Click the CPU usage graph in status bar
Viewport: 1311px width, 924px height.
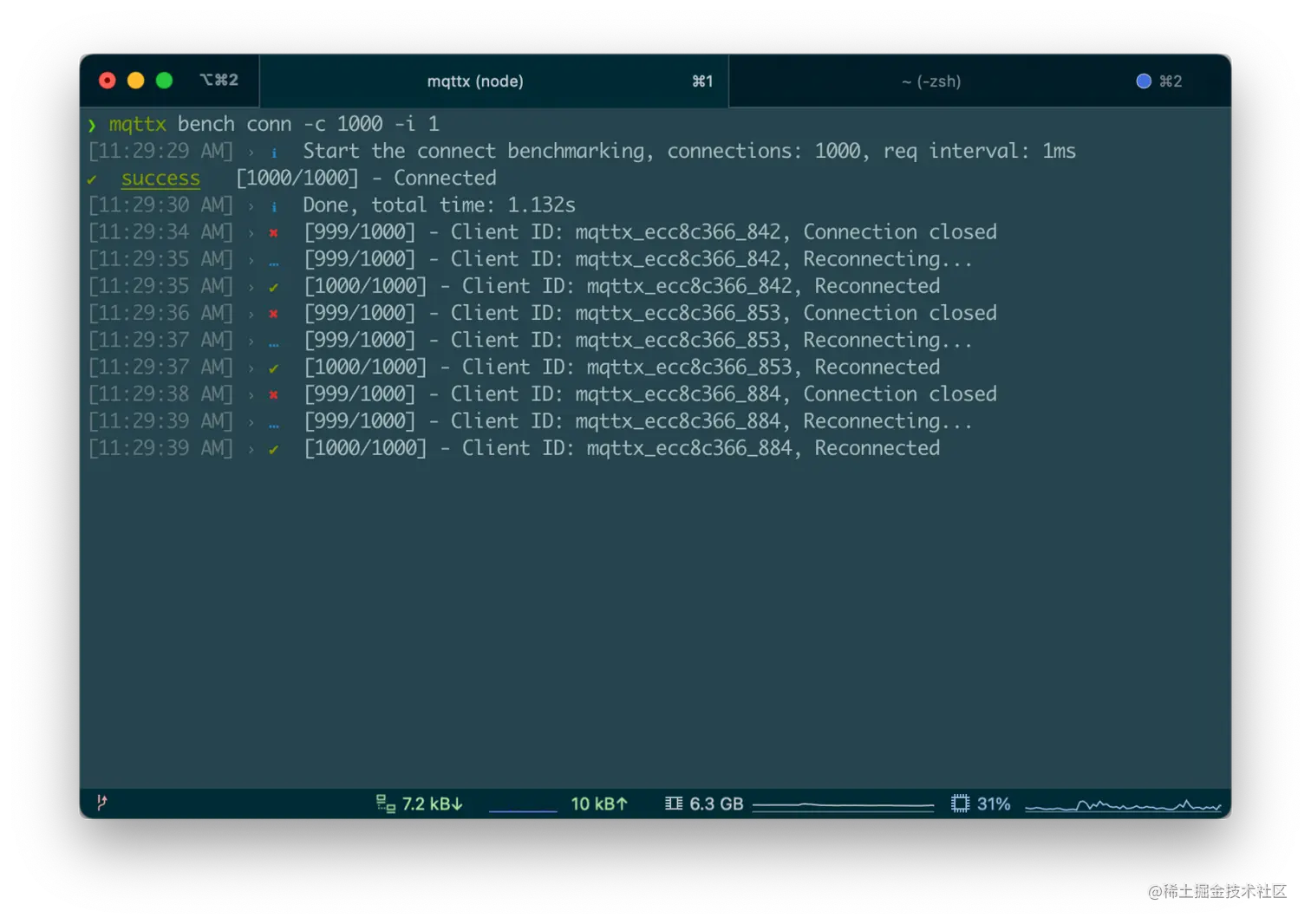coord(1123,806)
